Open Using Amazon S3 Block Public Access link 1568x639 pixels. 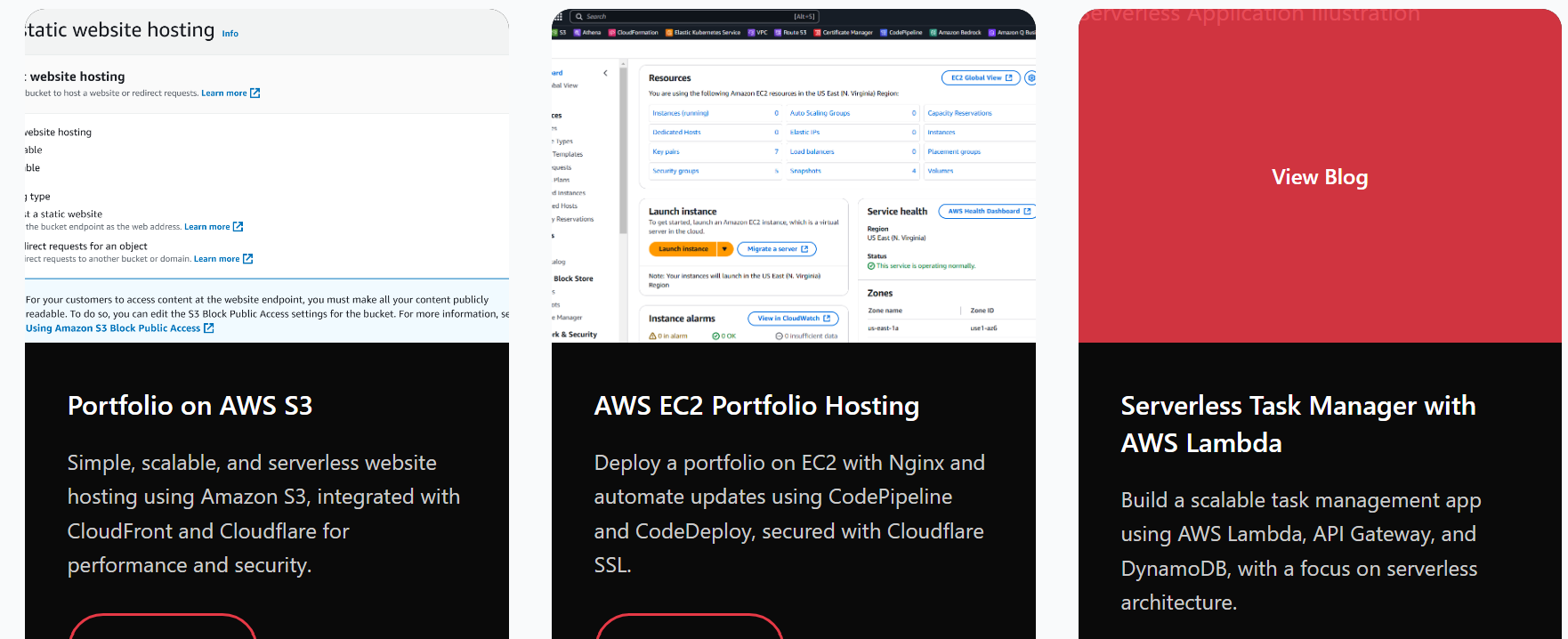(120, 328)
